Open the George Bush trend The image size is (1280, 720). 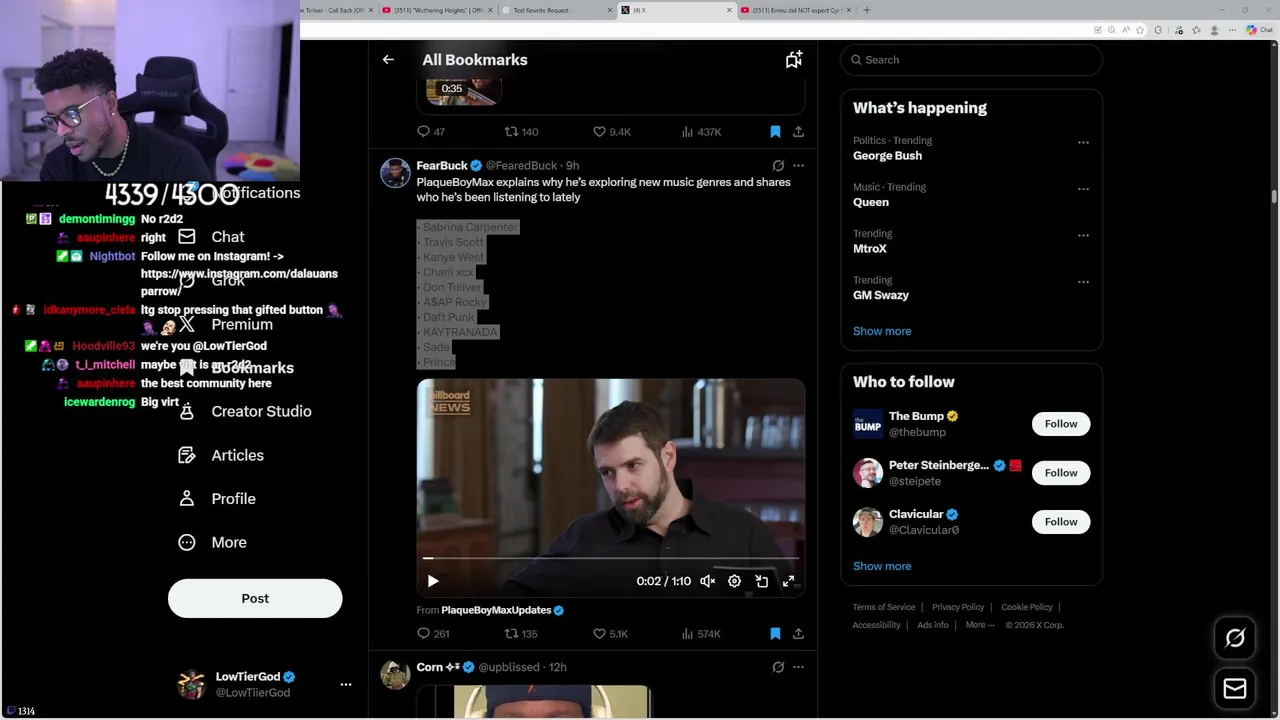887,156
